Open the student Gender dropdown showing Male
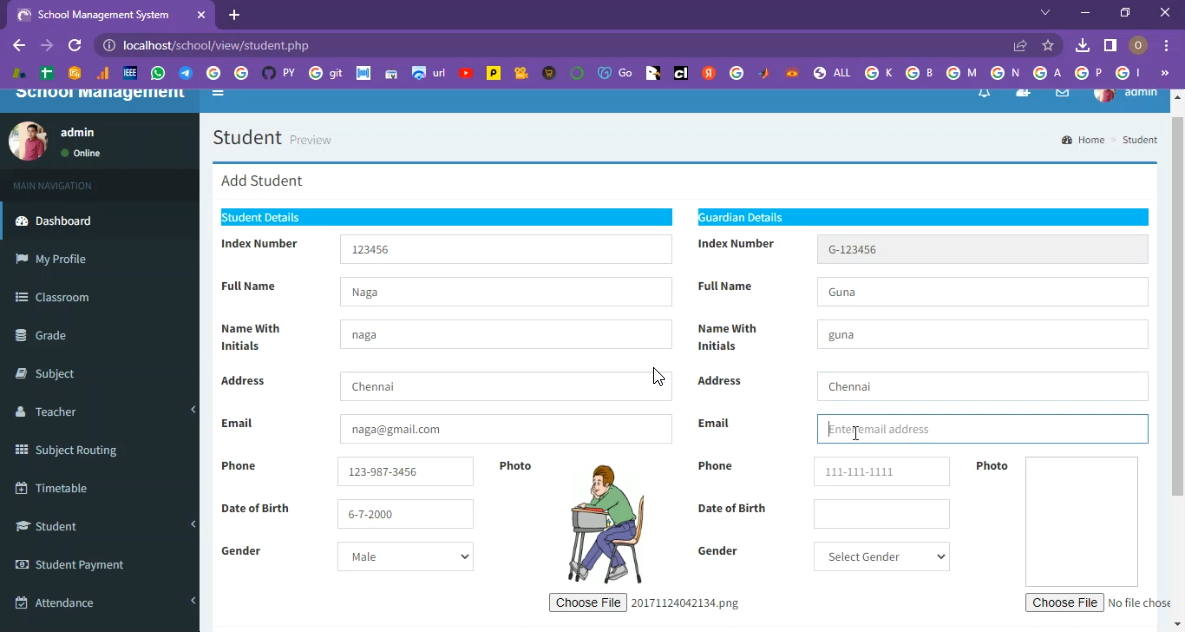The image size is (1185, 632). pos(405,557)
